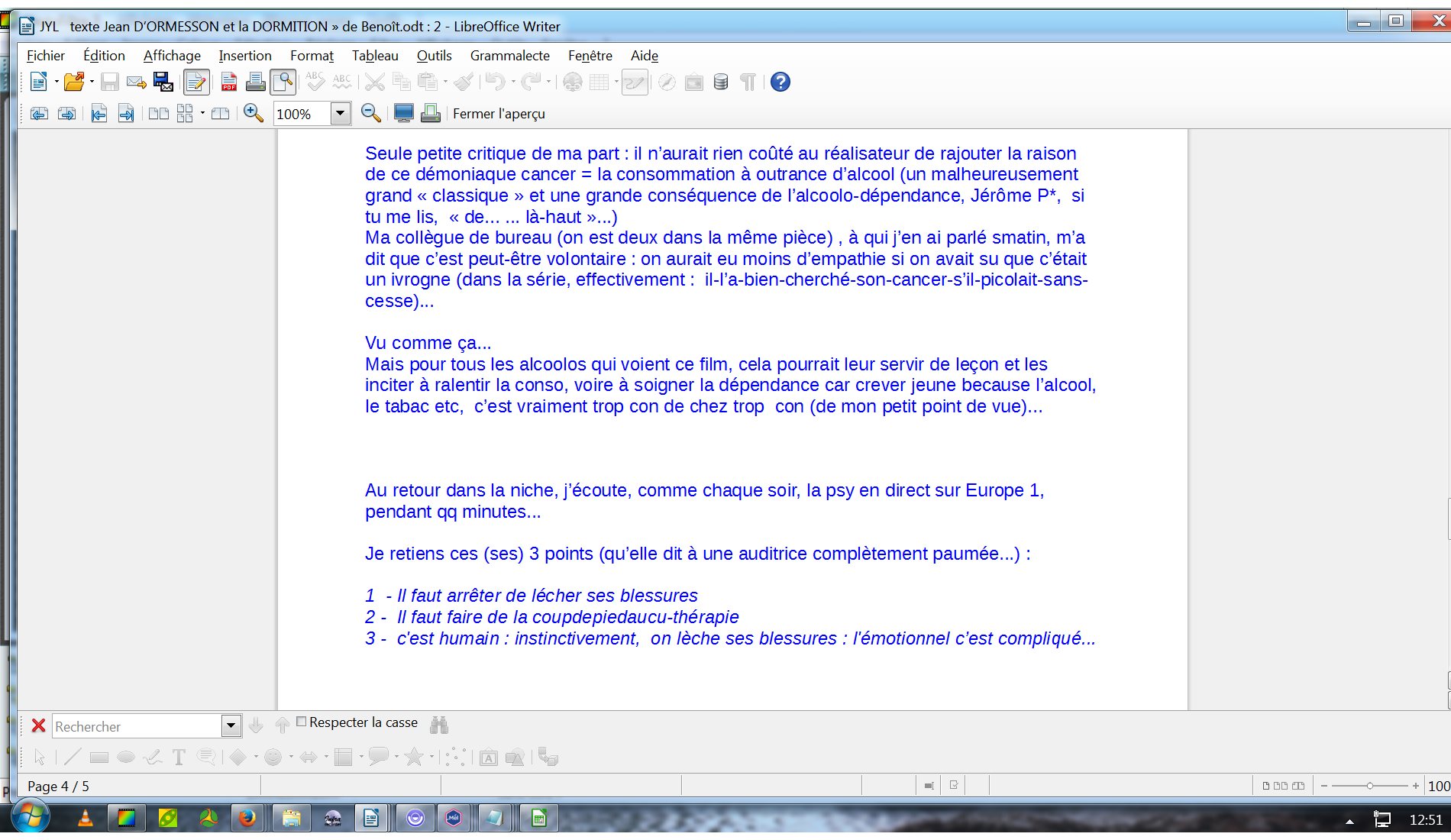The width and height of the screenshot is (1451, 840).
Task: Show two pages side by side preview
Action: pyautogui.click(x=159, y=114)
